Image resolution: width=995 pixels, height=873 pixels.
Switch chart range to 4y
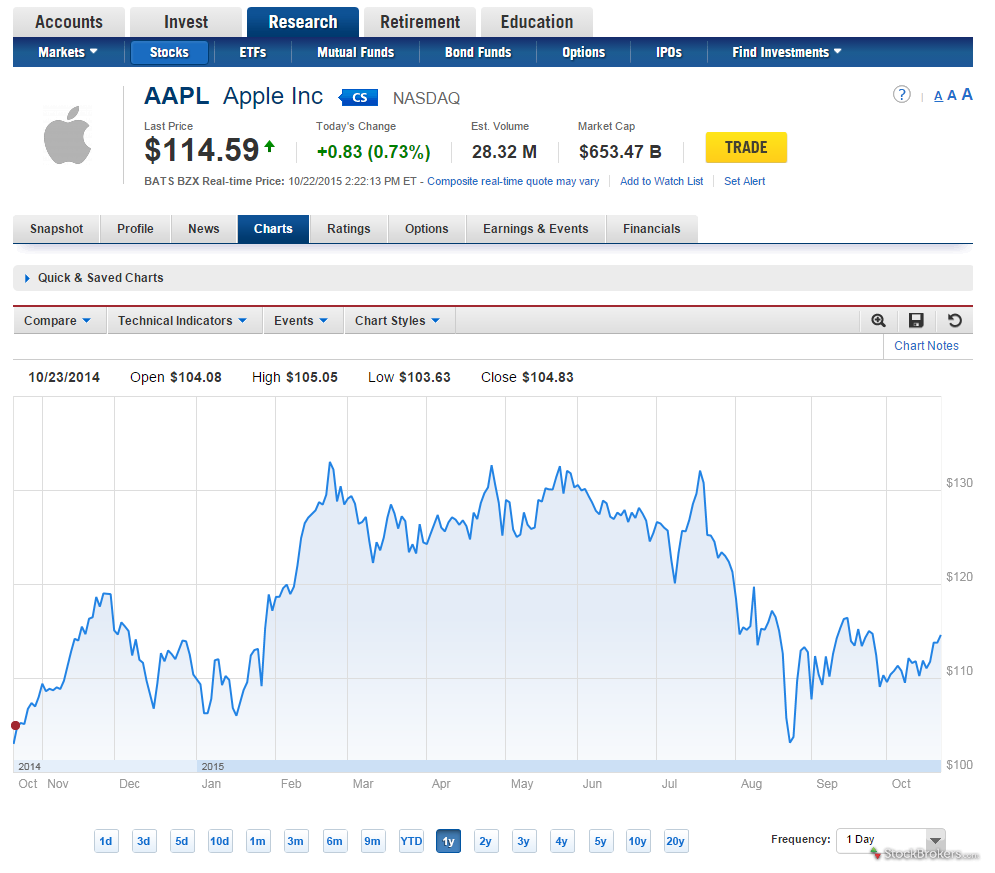point(562,841)
